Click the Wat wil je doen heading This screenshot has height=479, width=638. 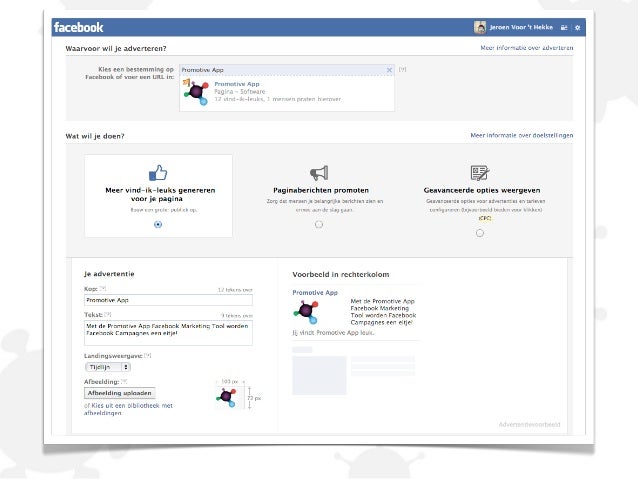tap(95, 136)
